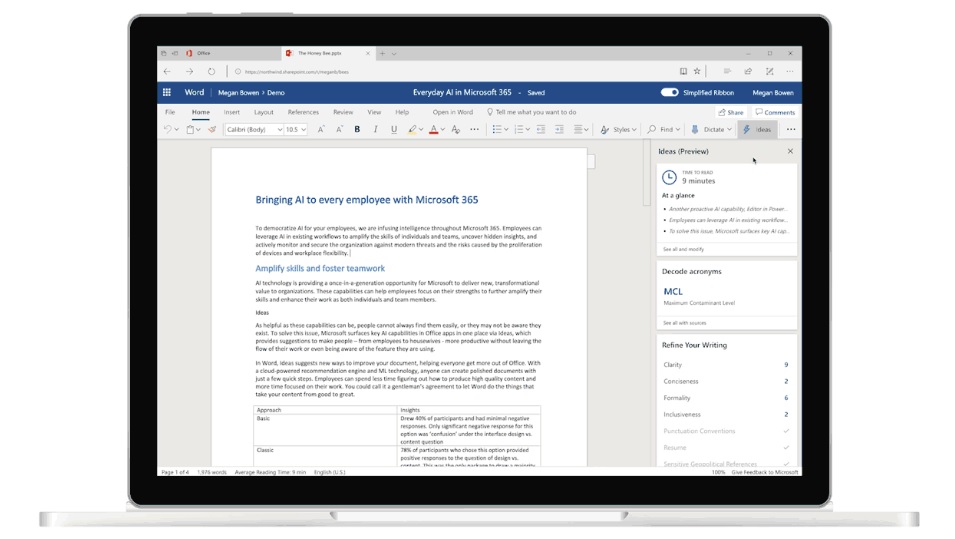Open the Styles dropdown
The height and width of the screenshot is (539, 955).
point(618,130)
